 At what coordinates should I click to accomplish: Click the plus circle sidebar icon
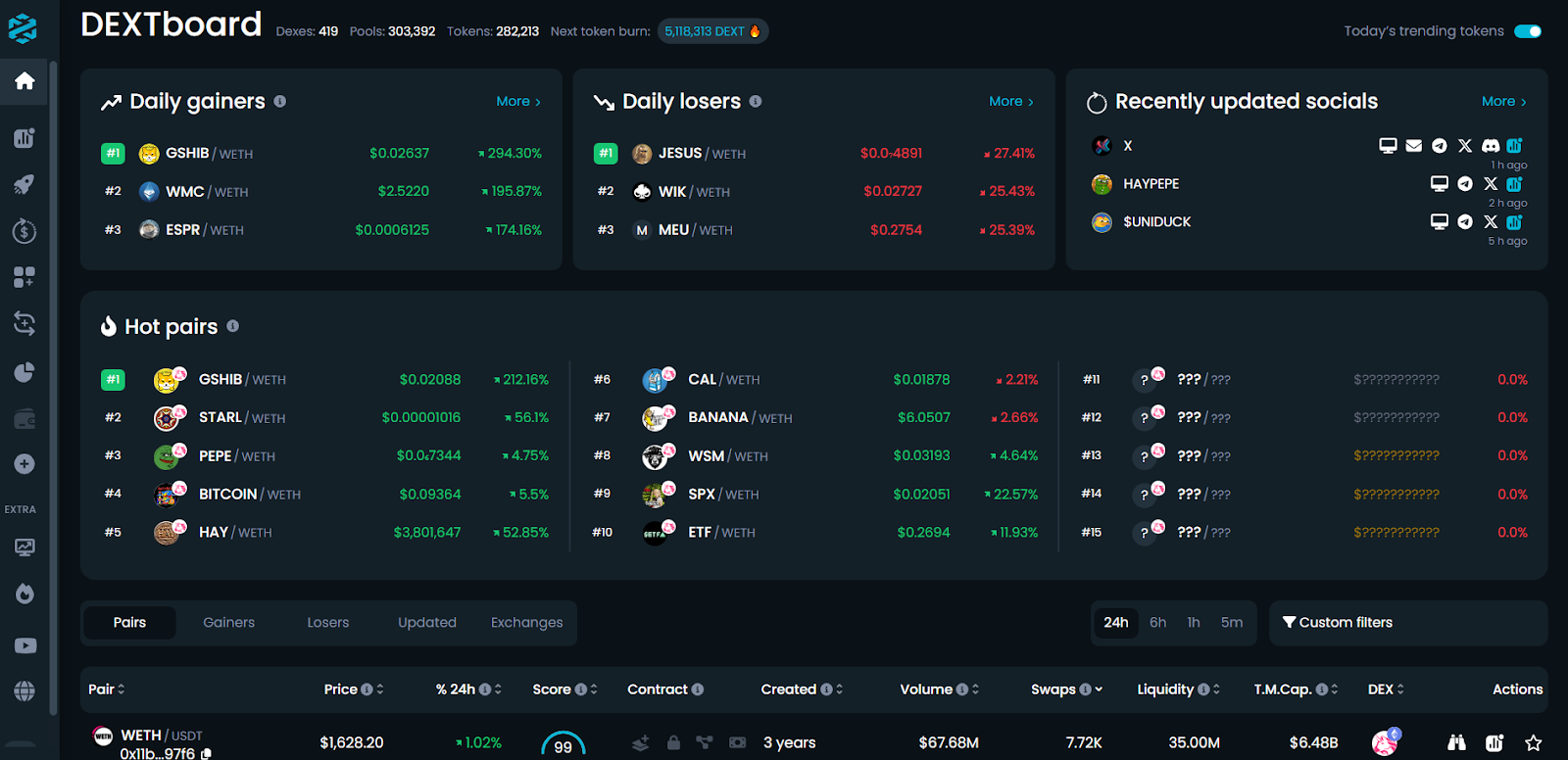(24, 464)
